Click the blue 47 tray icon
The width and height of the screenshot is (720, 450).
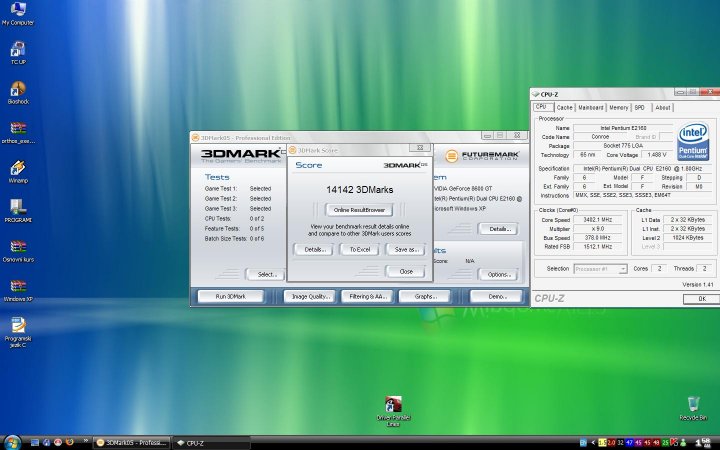(x=630, y=443)
